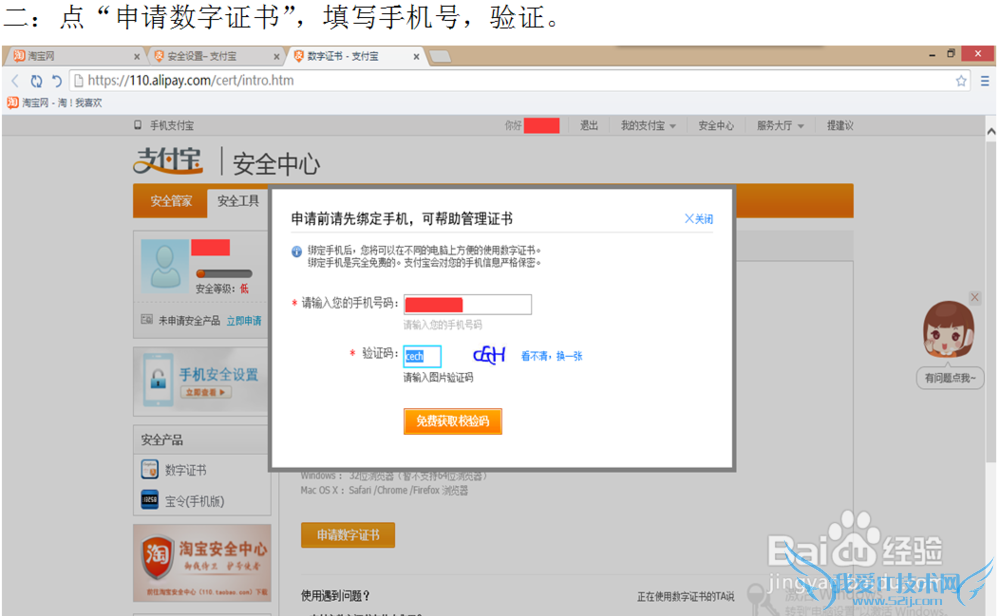Select the 安全工具 tab
This screenshot has width=1000, height=616.
[x=238, y=202]
